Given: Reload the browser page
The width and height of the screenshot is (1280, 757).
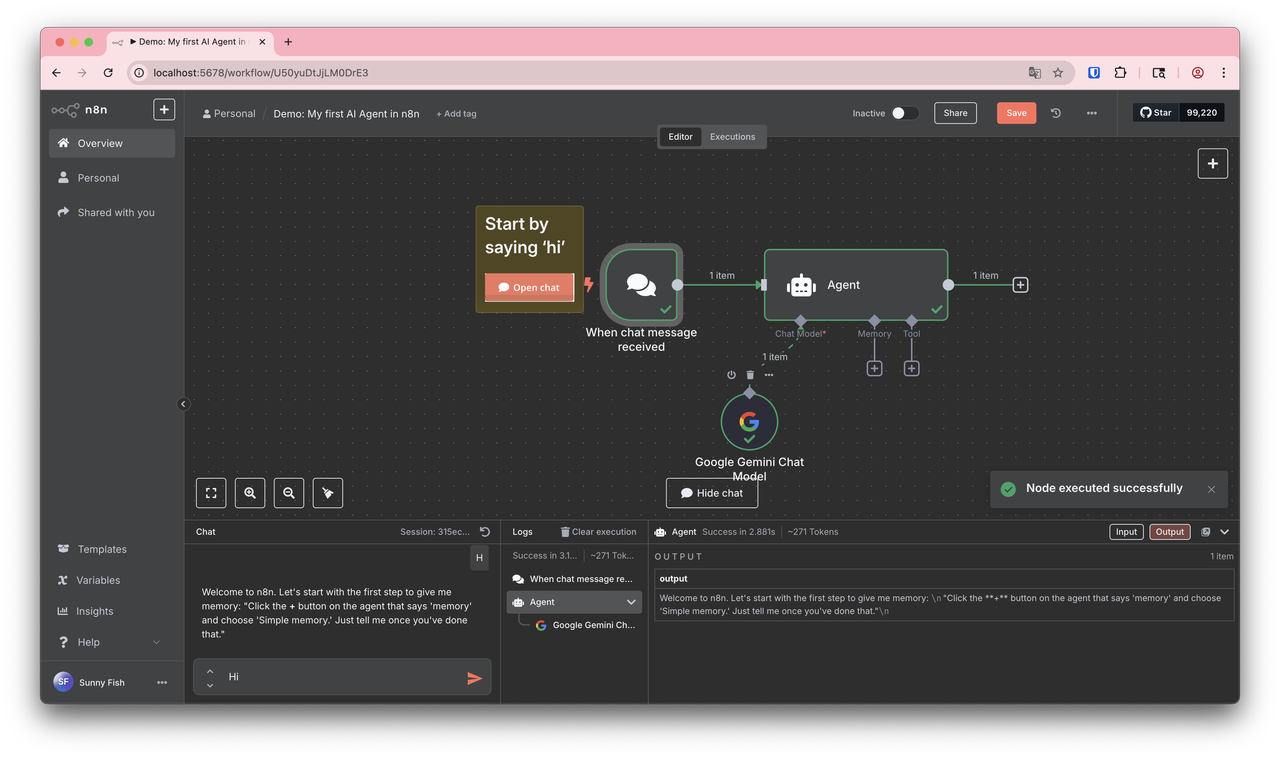Looking at the screenshot, I should (x=108, y=73).
